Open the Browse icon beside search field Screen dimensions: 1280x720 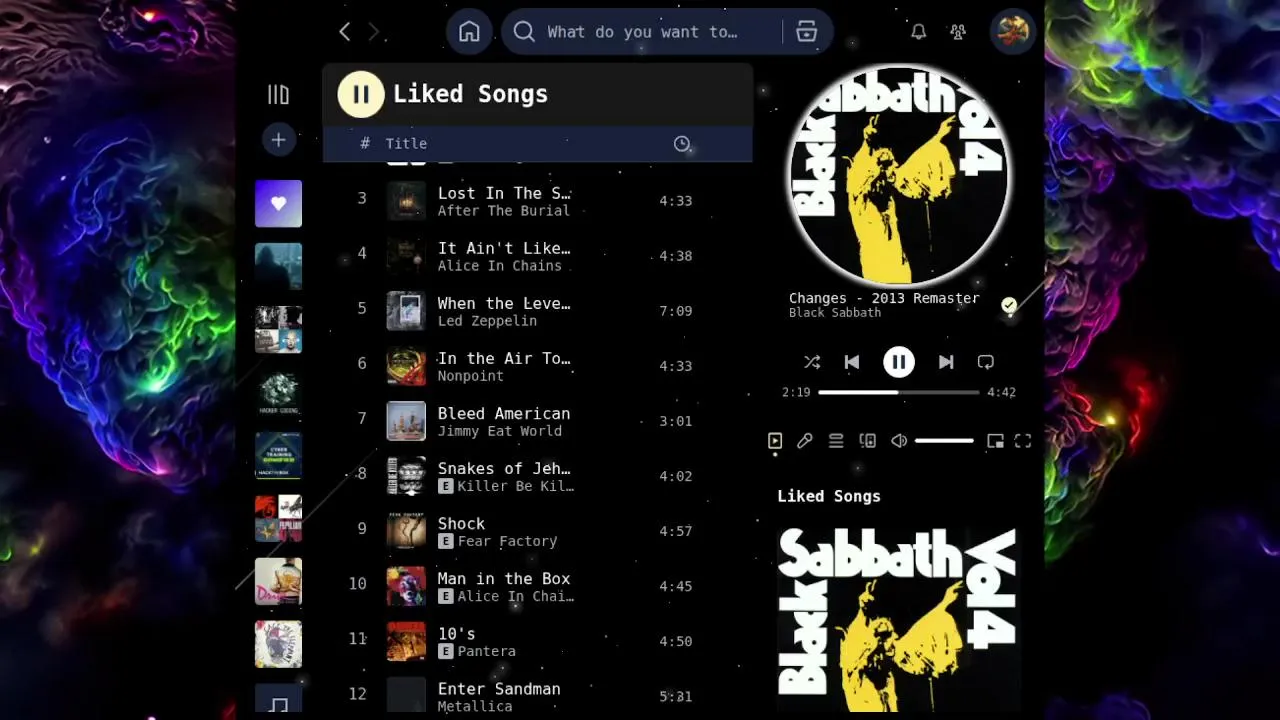(x=807, y=32)
